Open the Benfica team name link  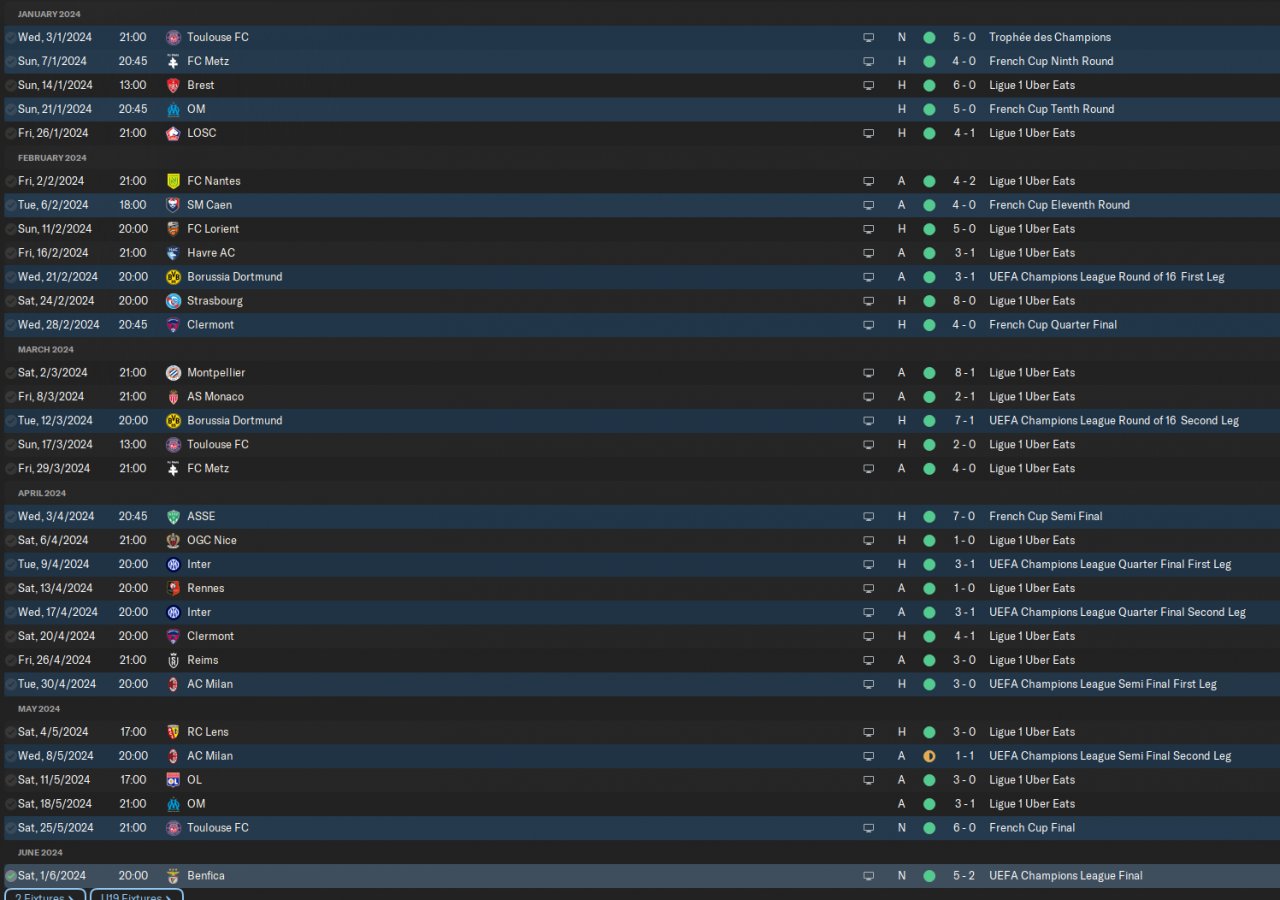coord(206,877)
